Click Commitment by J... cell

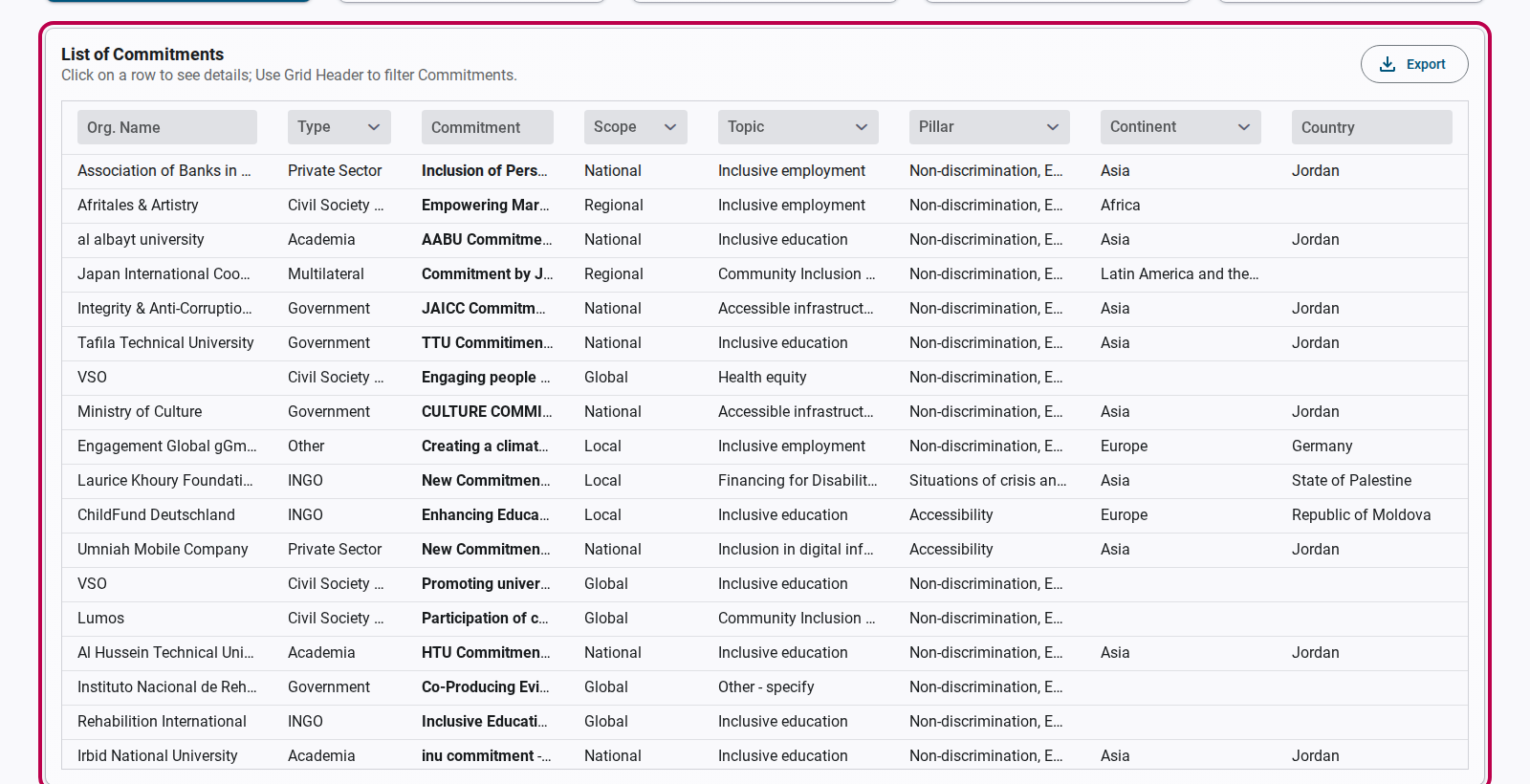point(488,274)
